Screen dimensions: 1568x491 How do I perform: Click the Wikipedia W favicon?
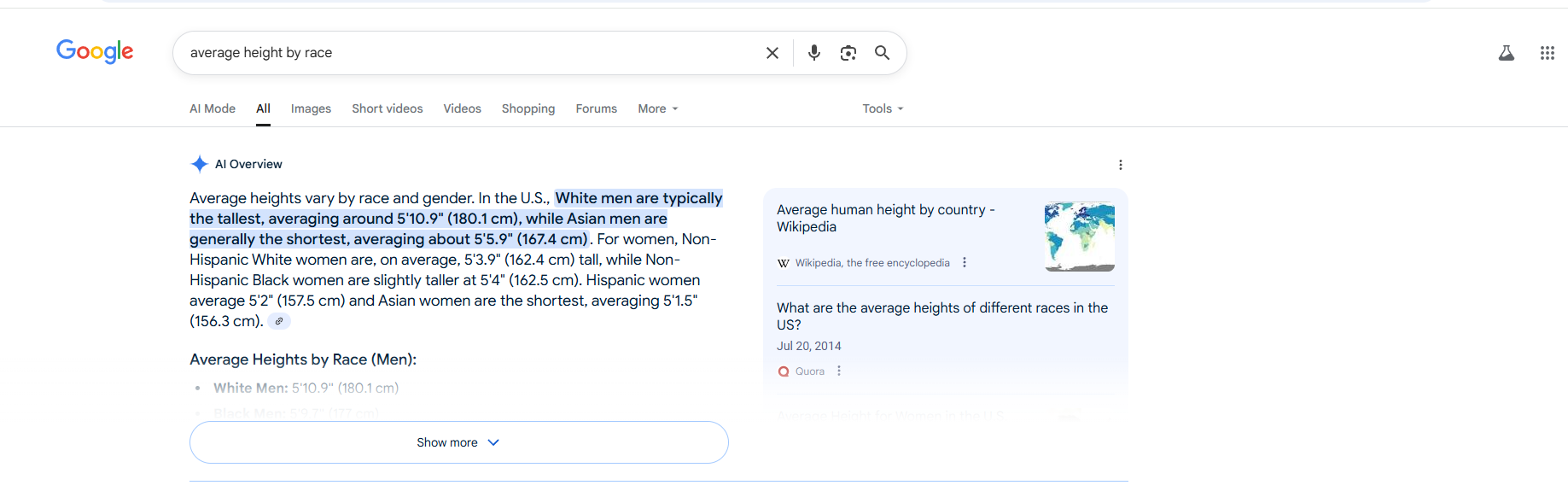[784, 263]
